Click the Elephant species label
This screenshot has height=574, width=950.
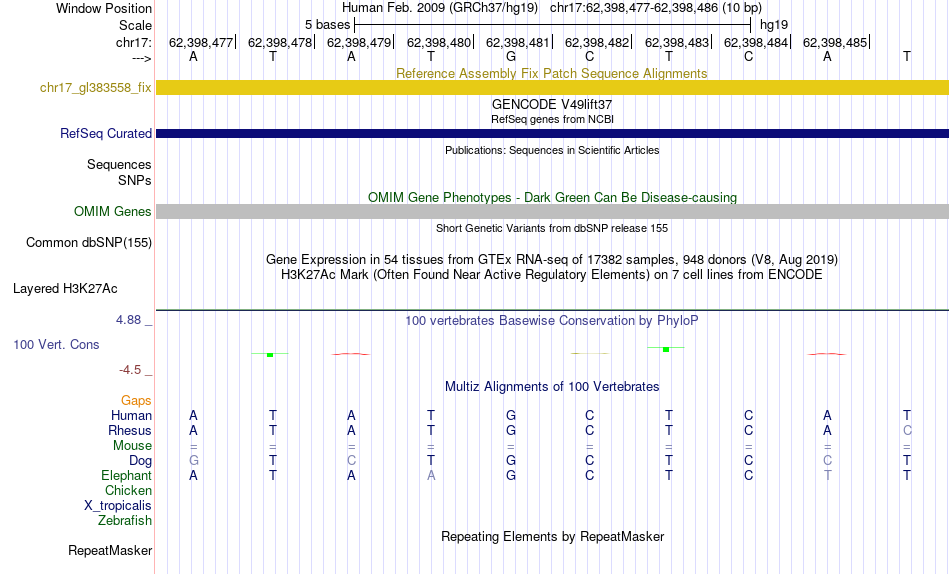pos(127,476)
